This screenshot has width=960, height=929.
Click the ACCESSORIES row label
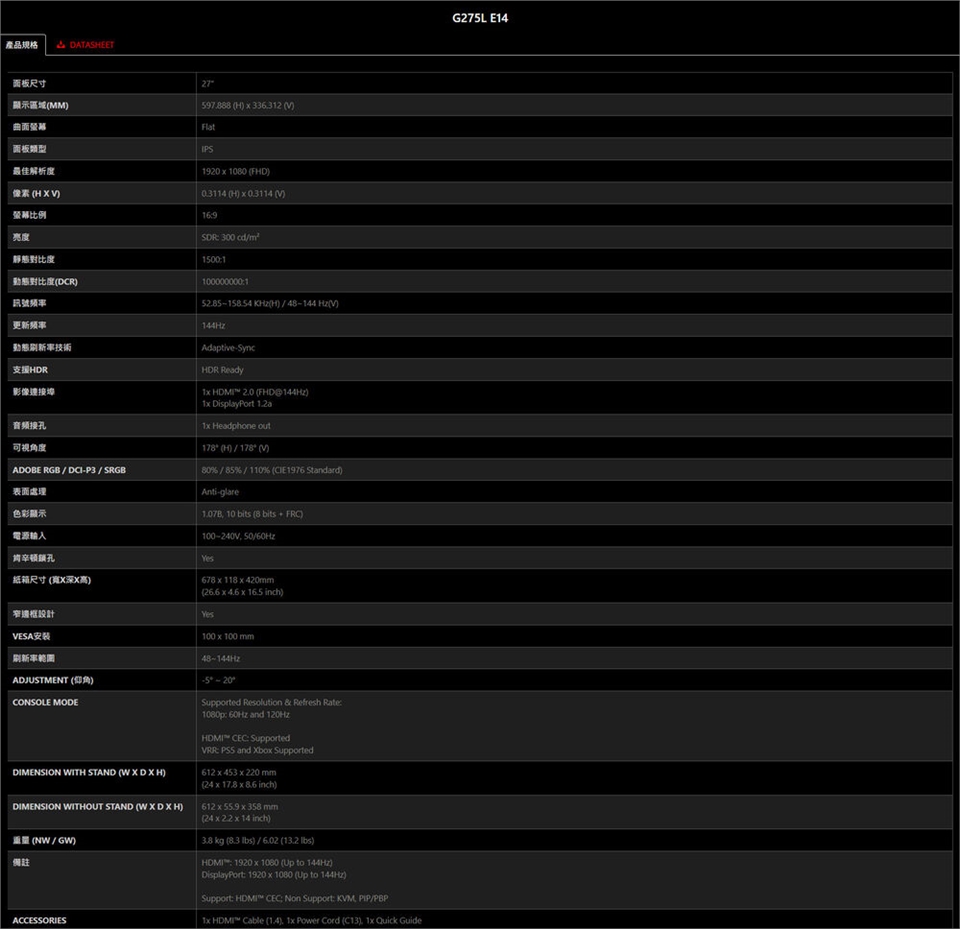[39, 920]
